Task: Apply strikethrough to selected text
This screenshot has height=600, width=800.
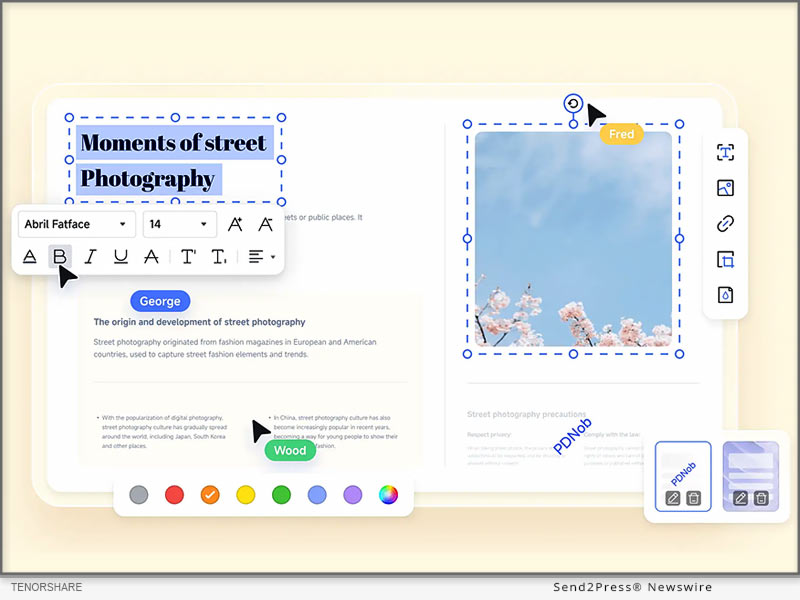Action: (151, 257)
